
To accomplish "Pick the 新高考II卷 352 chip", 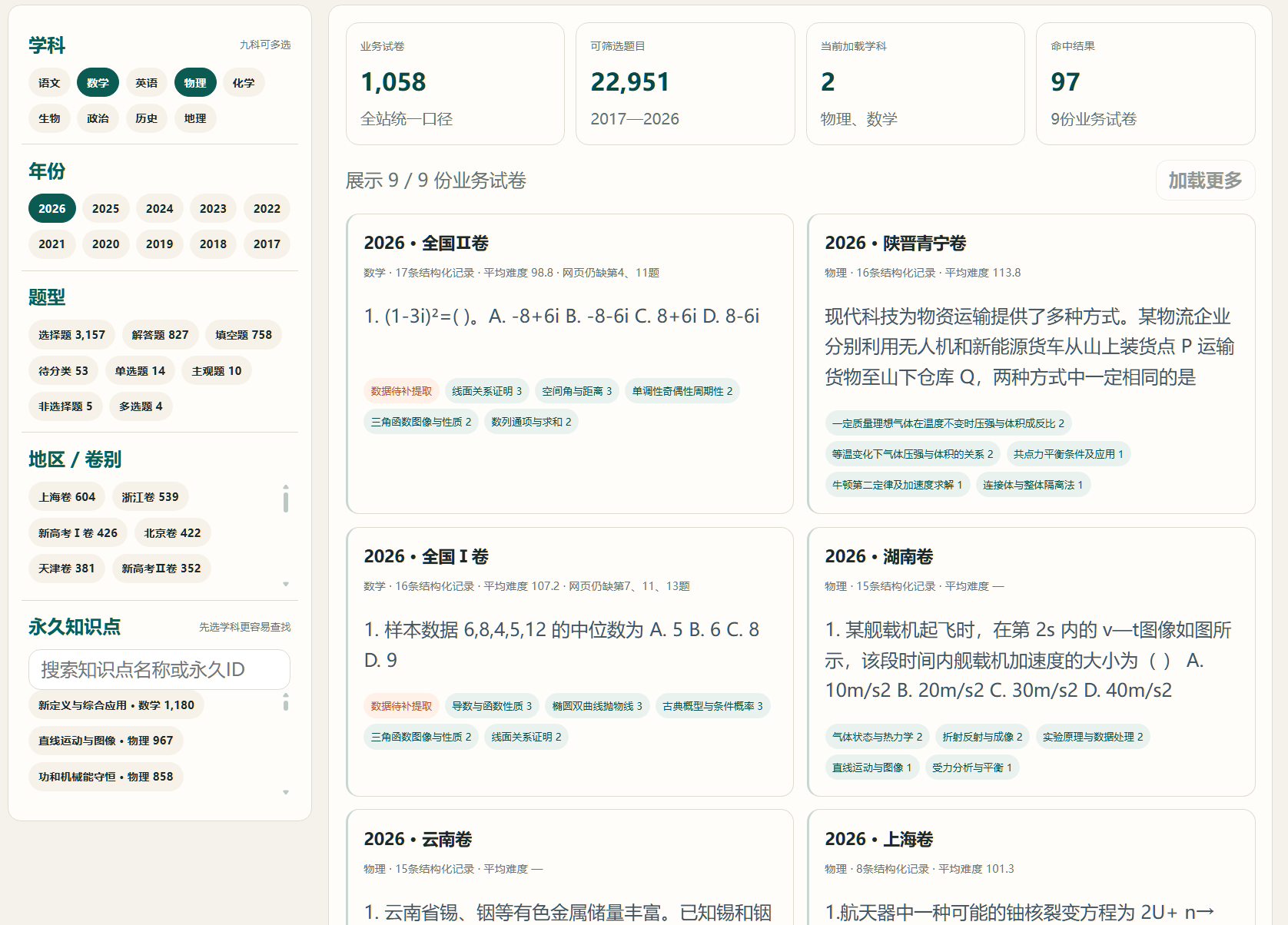I will point(161,569).
